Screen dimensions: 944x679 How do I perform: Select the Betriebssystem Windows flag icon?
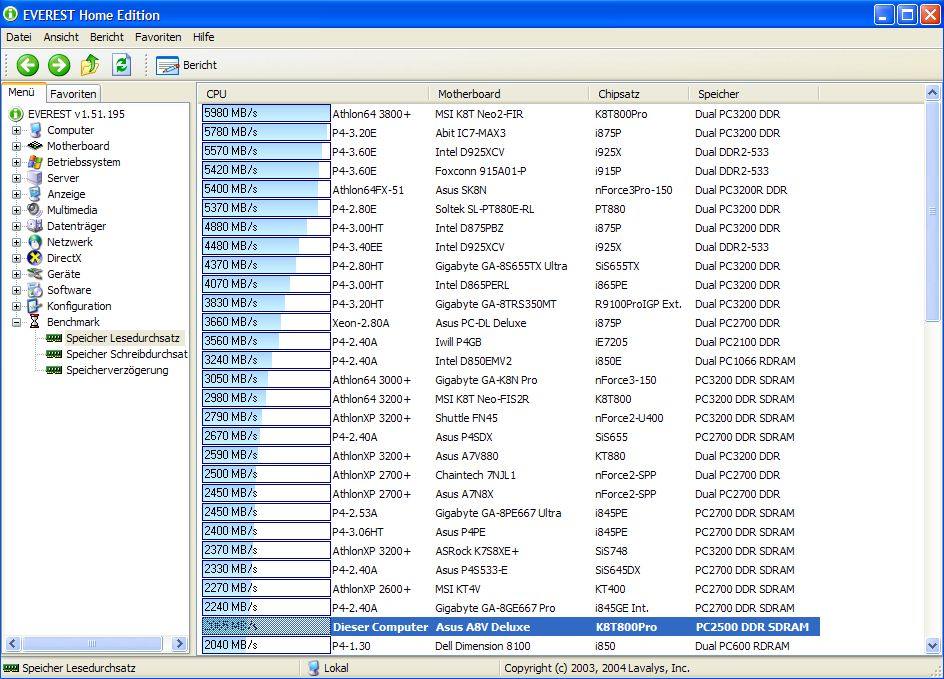pyautogui.click(x=36, y=162)
